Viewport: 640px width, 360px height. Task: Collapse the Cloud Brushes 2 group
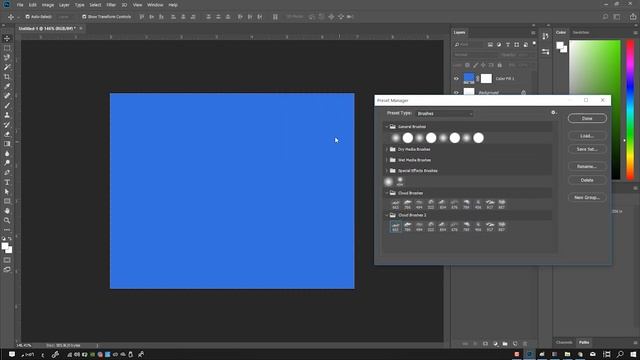coord(387,215)
